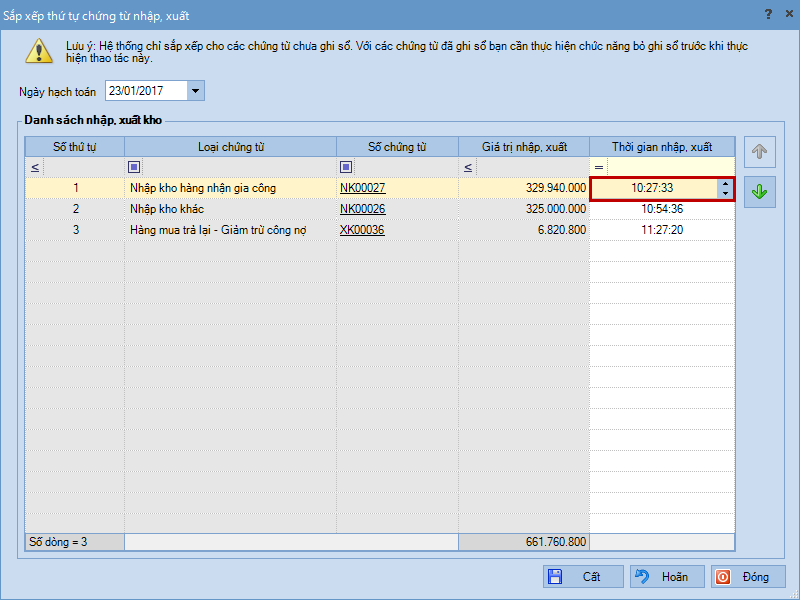Click the = filter operator under Thời gian nhập, xuất
The image size is (800, 600).
click(x=599, y=167)
